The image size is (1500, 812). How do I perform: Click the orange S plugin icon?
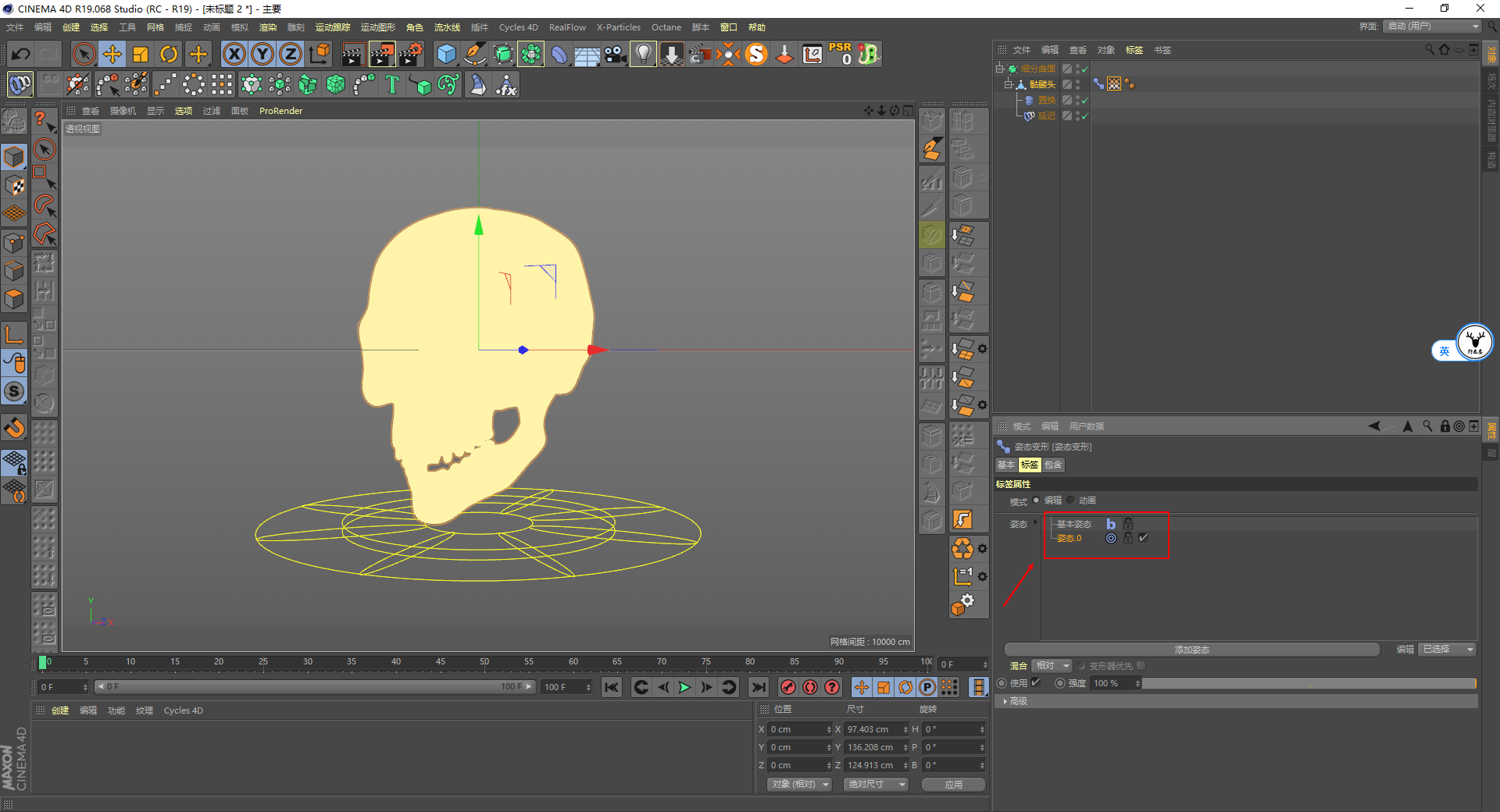(756, 54)
